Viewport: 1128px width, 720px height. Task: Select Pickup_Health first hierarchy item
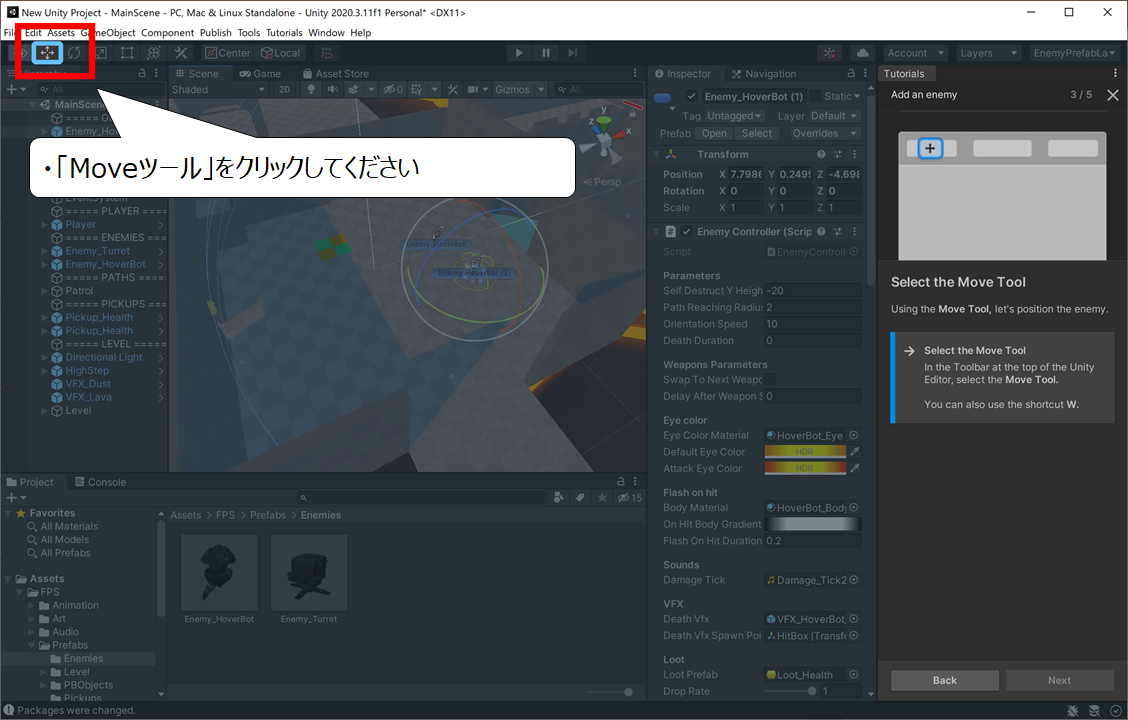[99, 317]
